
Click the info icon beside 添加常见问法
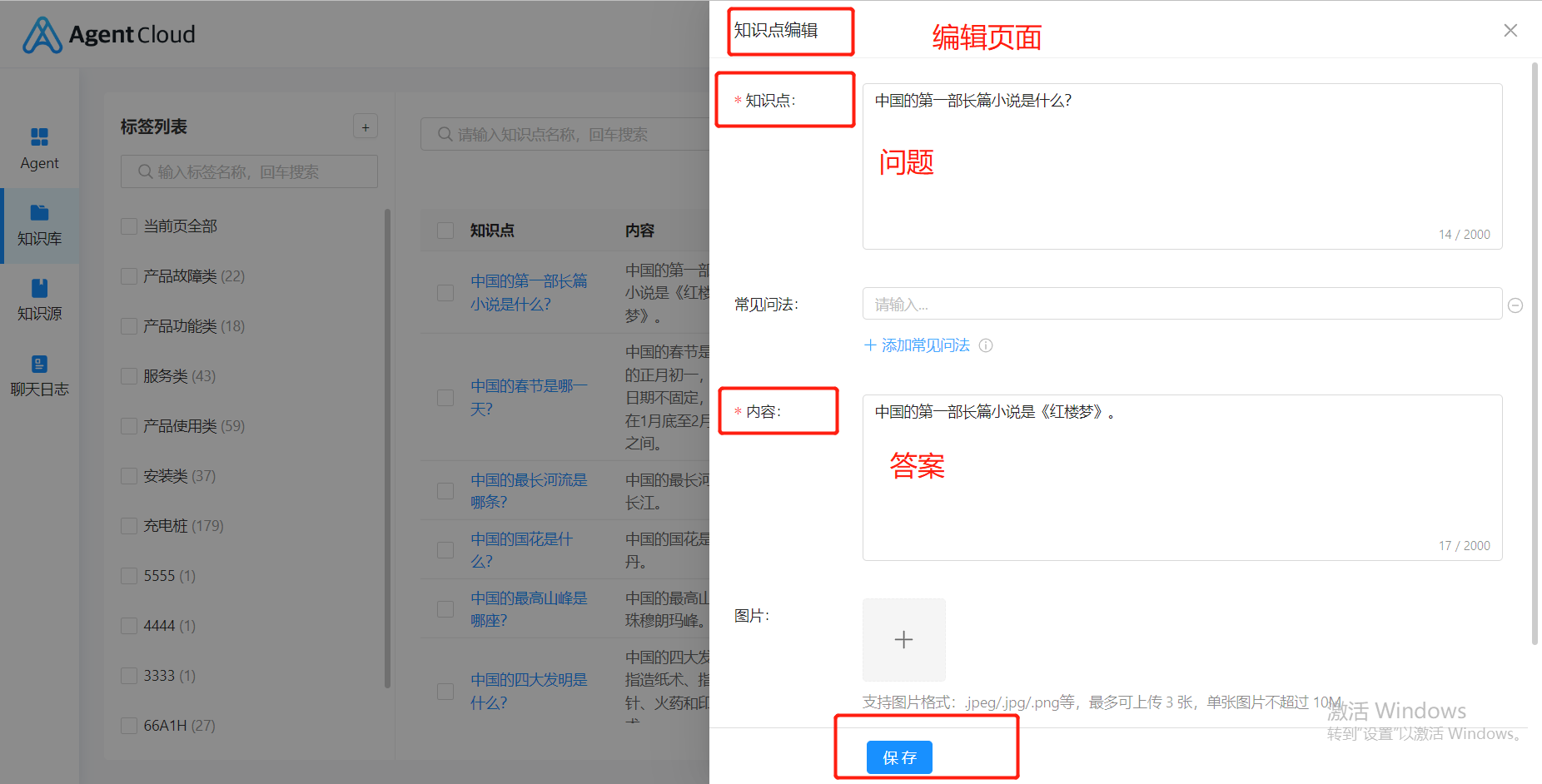point(986,345)
